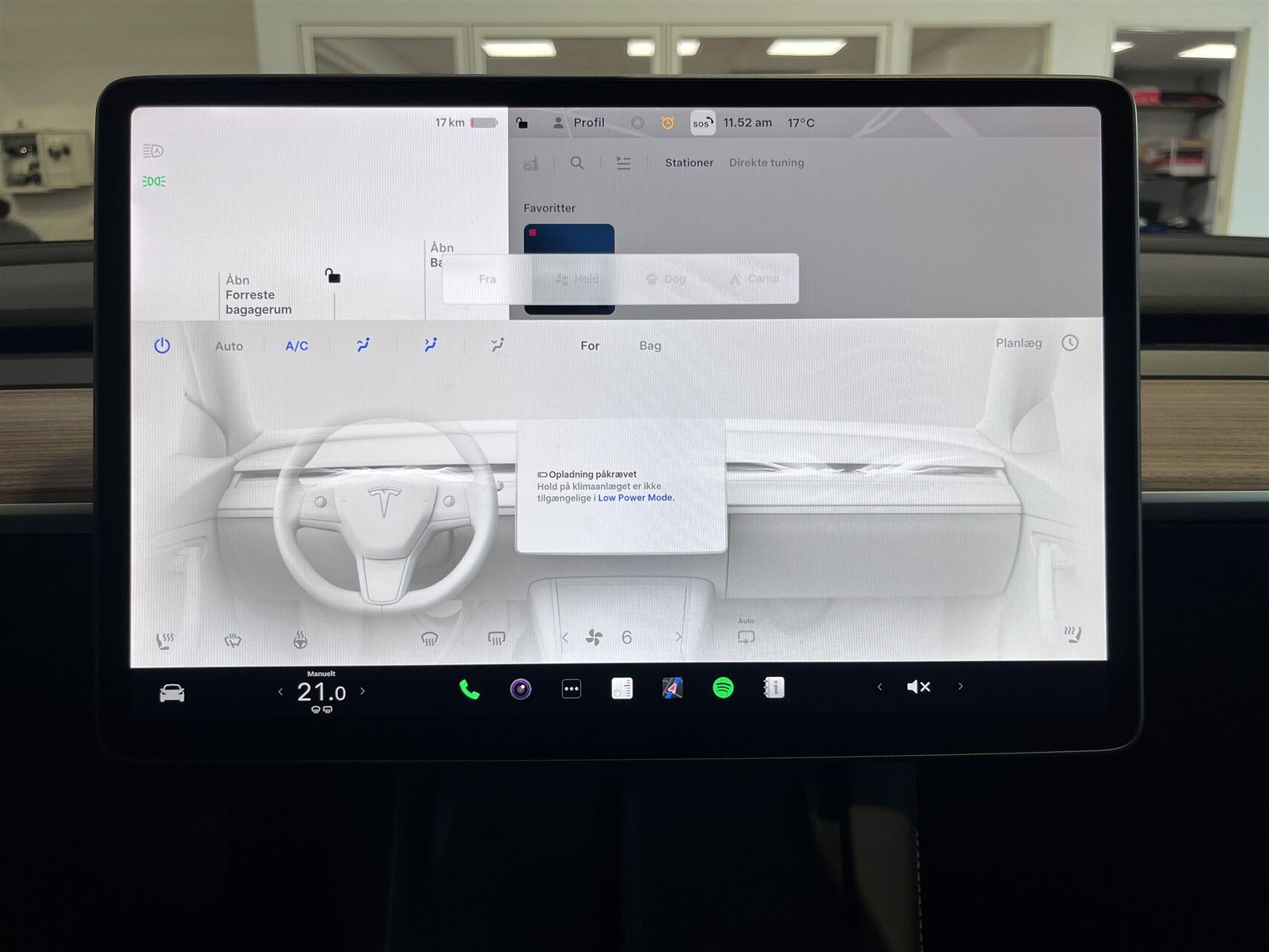The image size is (1269, 952).
Task: Tap the 17°C outside temperature
Action: (801, 123)
